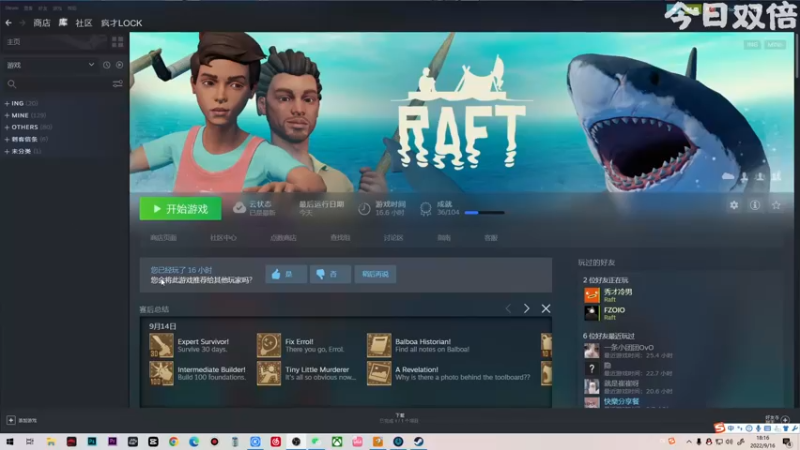
Task: Click the achievements progress bar
Action: coord(484,212)
